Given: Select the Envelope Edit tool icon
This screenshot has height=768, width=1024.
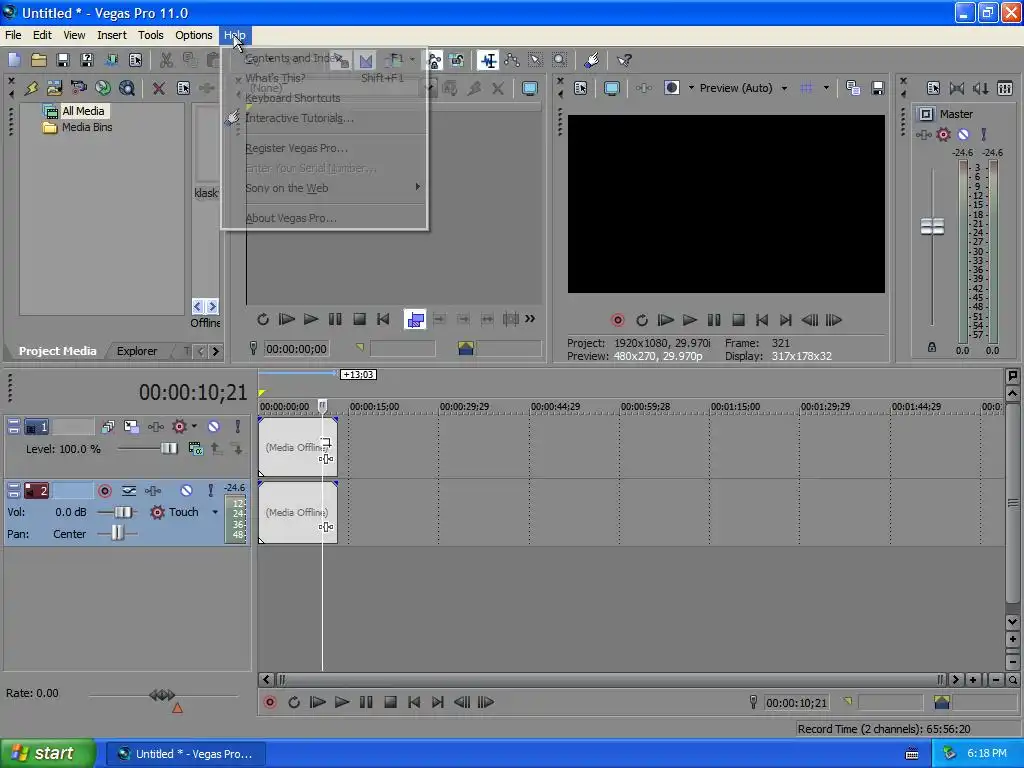Looking at the screenshot, I should pyautogui.click(x=512, y=60).
